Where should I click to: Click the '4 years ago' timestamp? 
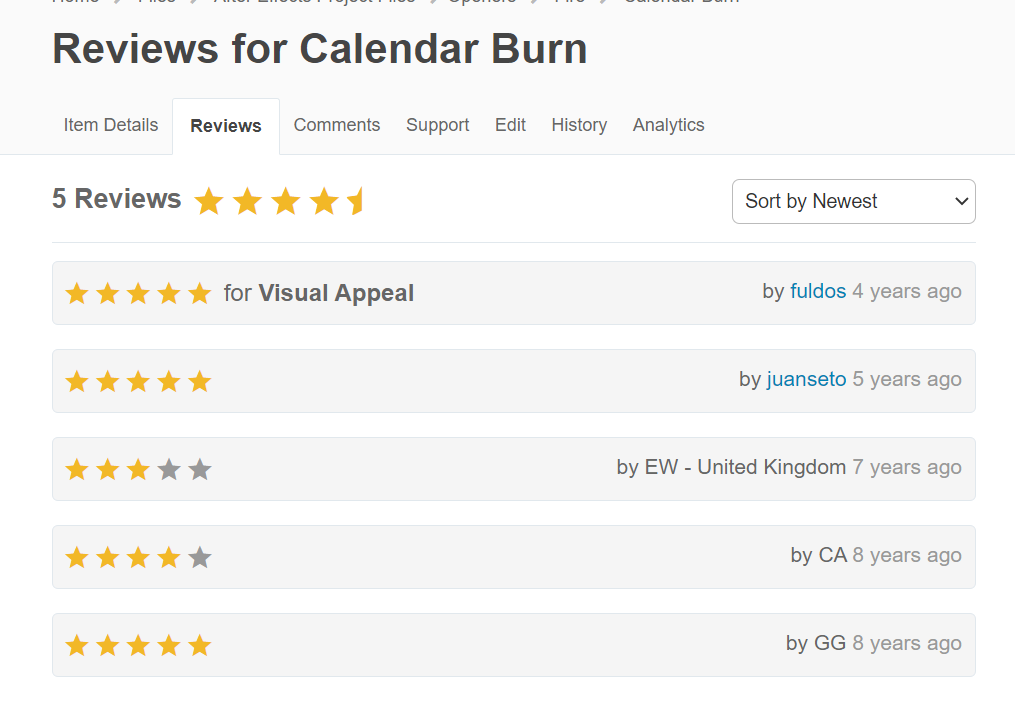pos(907,291)
